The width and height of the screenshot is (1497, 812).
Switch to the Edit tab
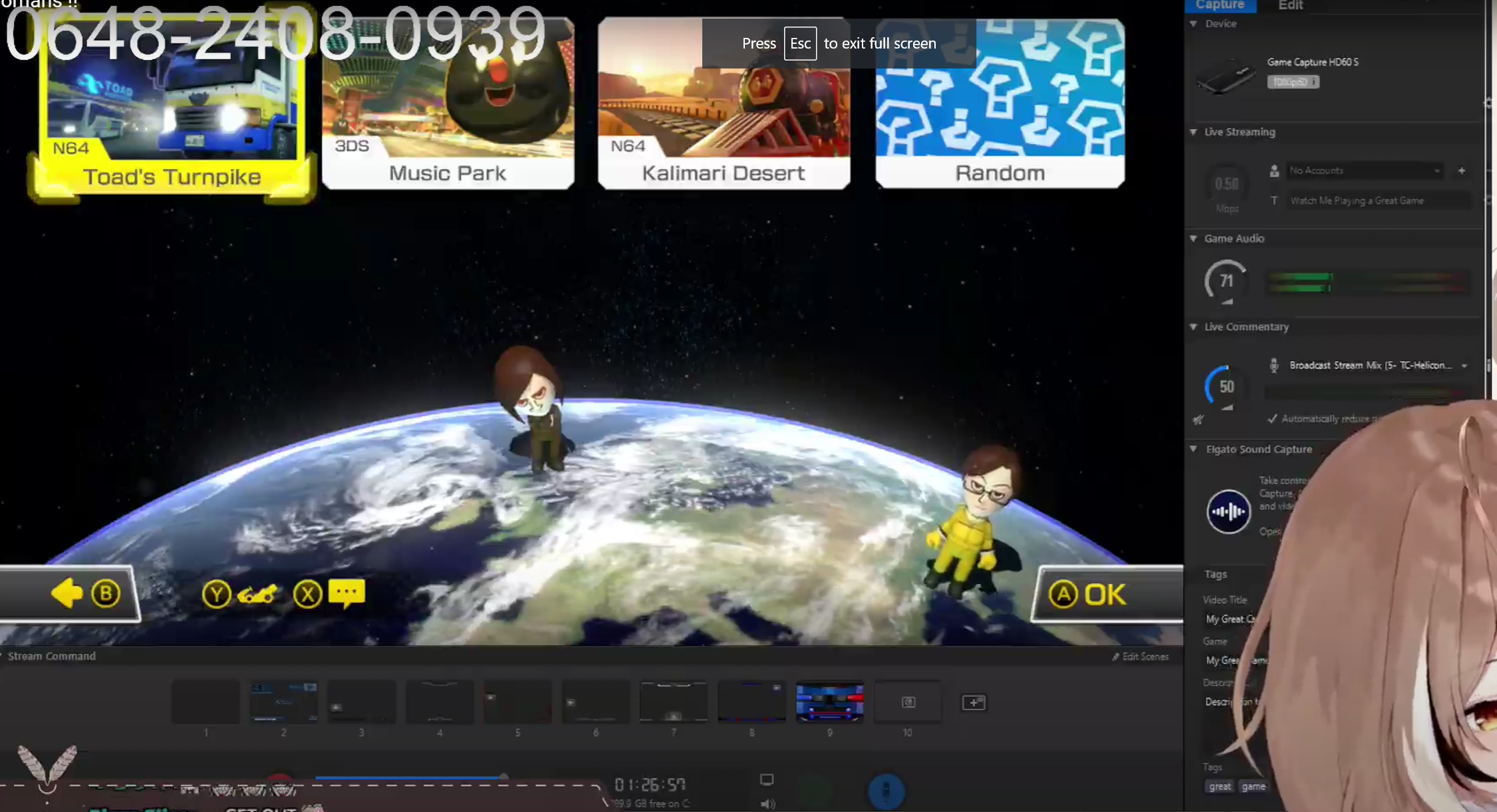(1290, 5)
